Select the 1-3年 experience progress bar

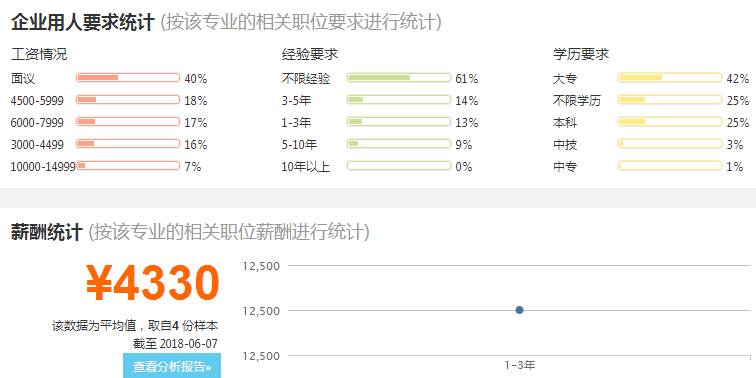click(399, 122)
